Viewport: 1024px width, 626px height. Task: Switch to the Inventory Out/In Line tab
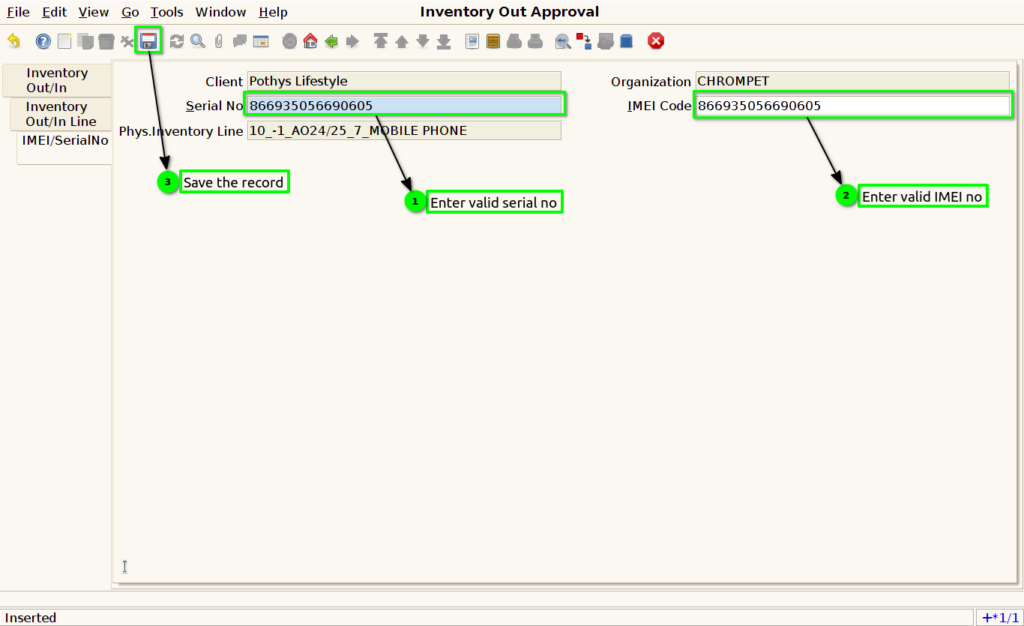[61, 114]
